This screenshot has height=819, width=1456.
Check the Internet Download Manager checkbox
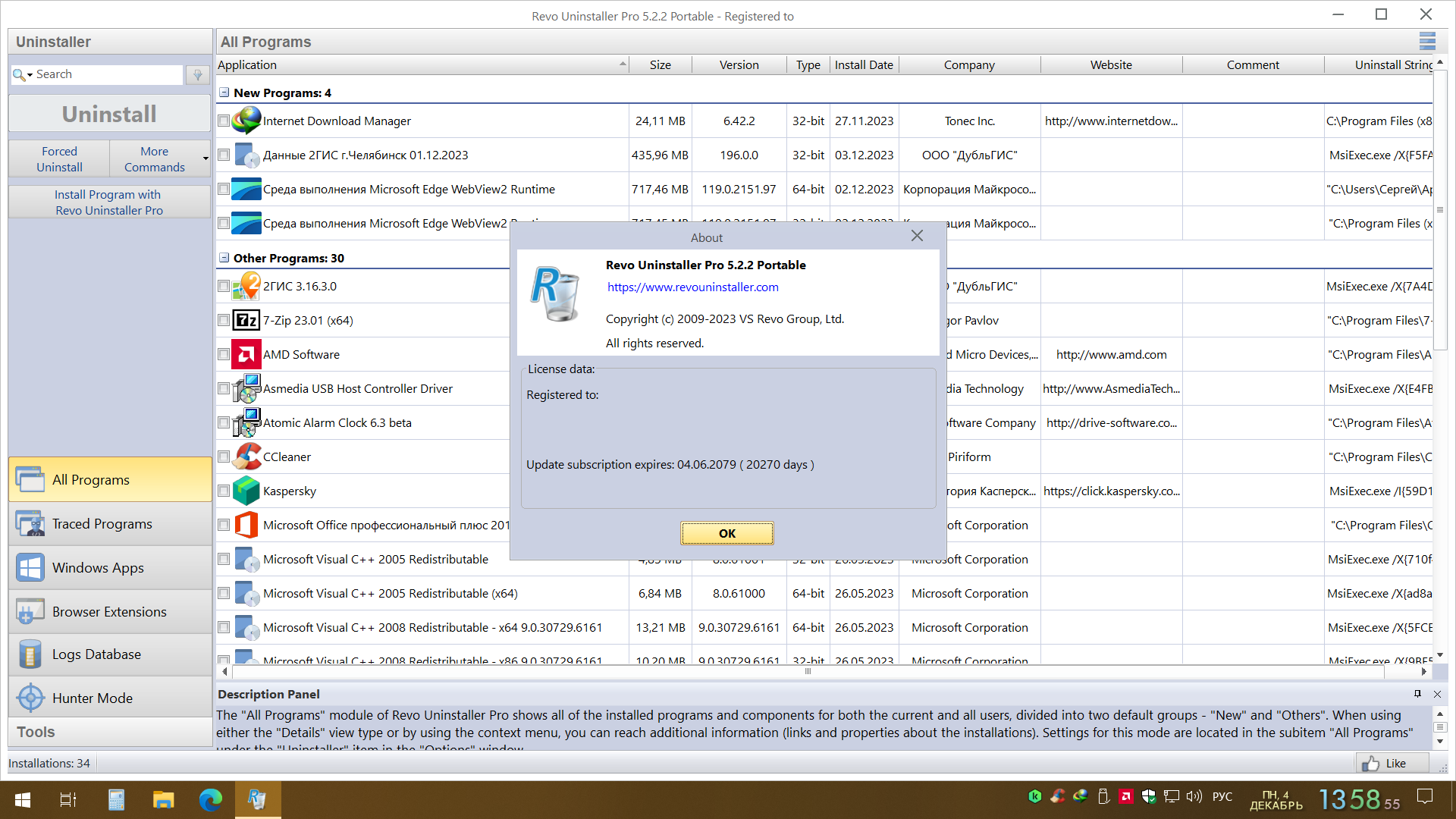coord(224,121)
